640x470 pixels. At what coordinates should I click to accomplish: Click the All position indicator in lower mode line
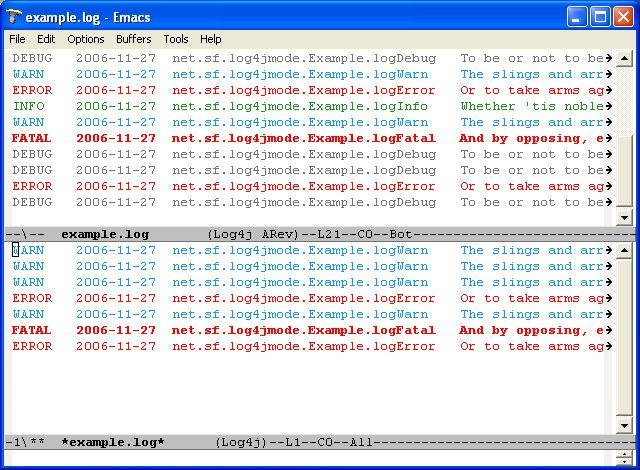coord(361,442)
